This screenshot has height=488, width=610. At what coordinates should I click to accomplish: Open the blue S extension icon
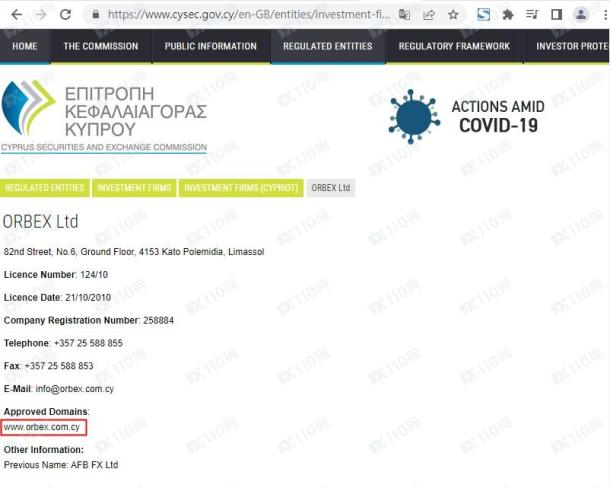(484, 15)
